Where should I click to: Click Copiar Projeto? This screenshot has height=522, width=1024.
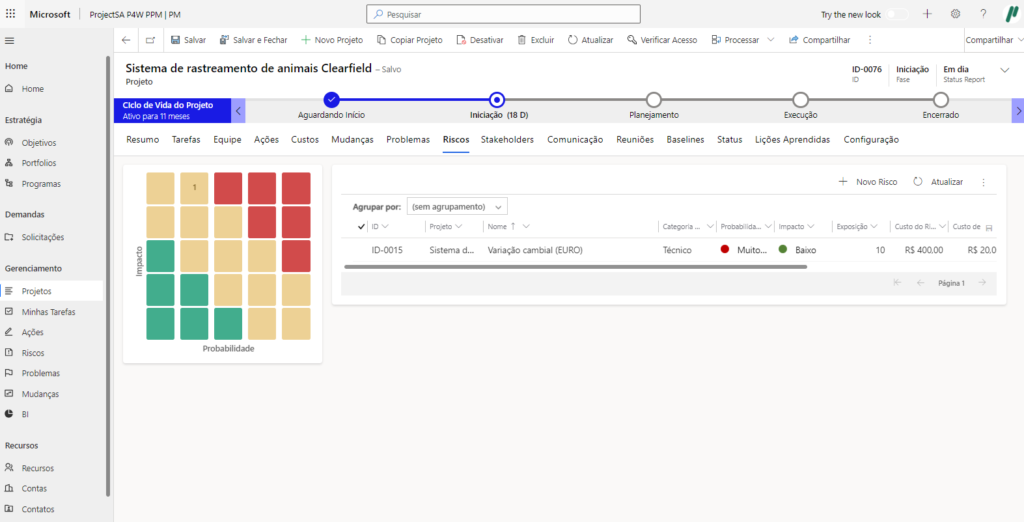coord(409,40)
